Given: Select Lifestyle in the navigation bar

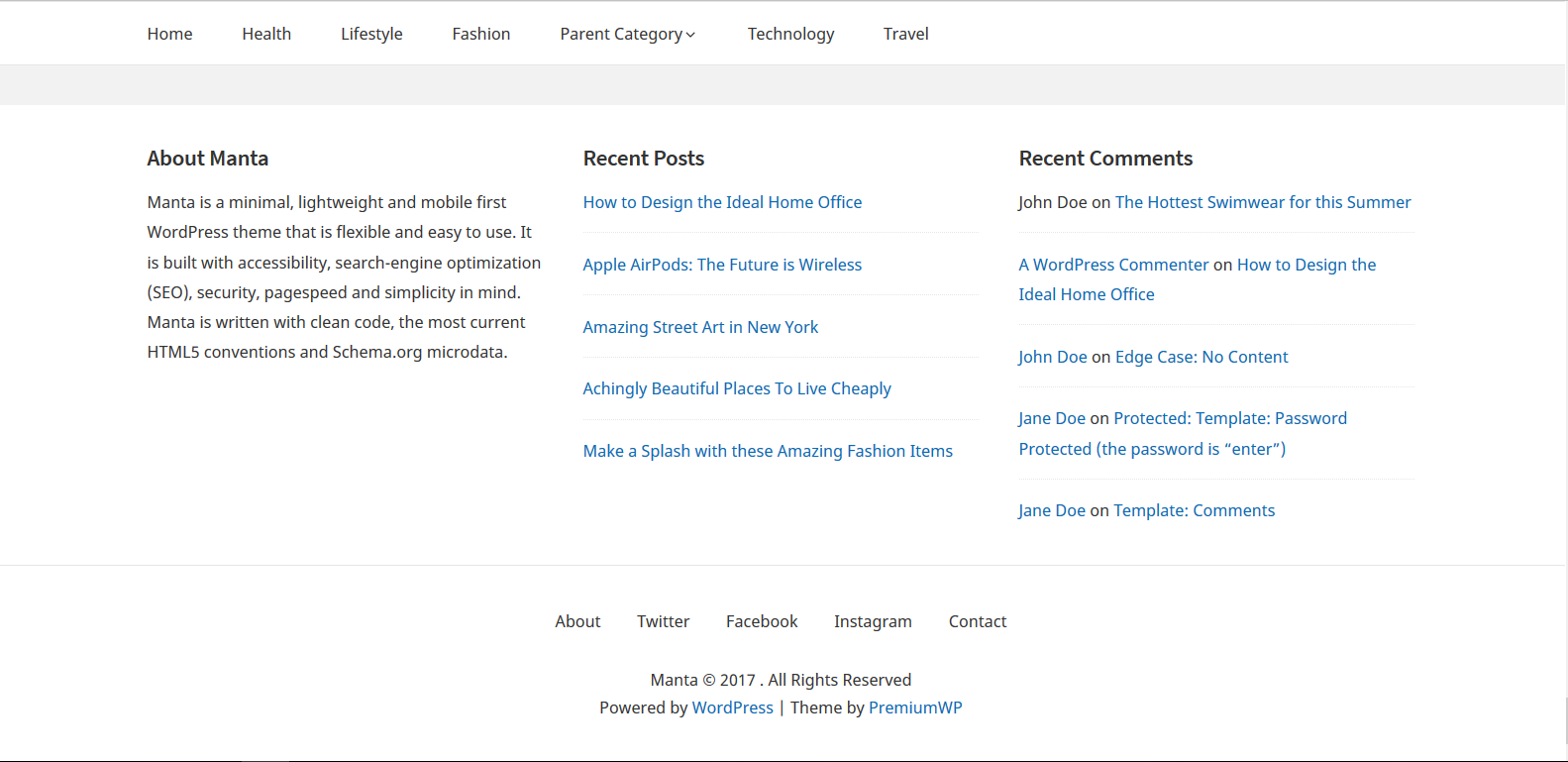Looking at the screenshot, I should [371, 34].
